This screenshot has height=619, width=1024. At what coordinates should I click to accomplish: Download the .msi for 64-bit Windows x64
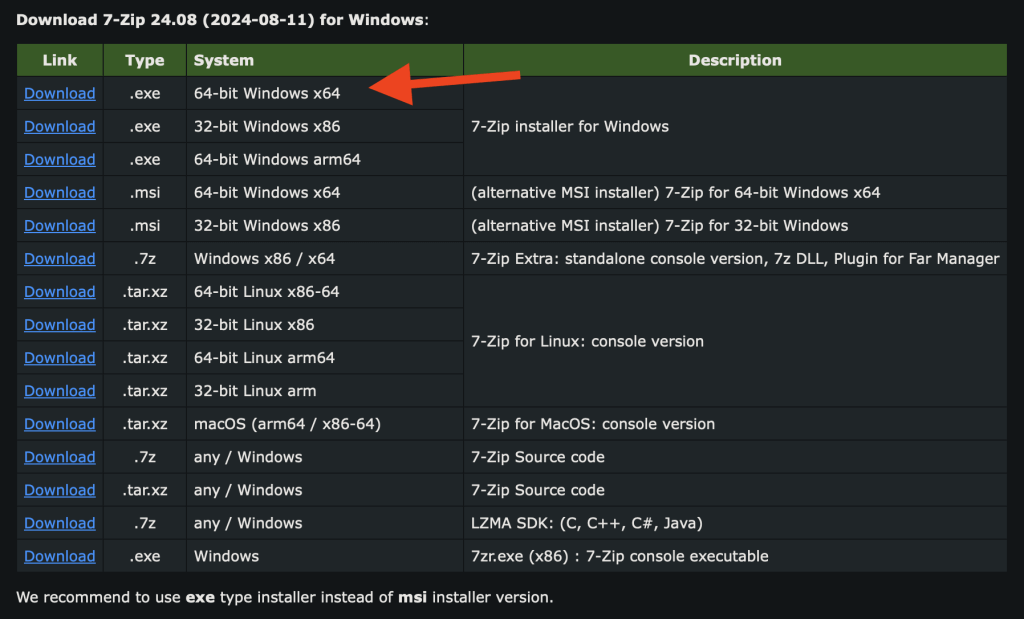pyautogui.click(x=60, y=193)
